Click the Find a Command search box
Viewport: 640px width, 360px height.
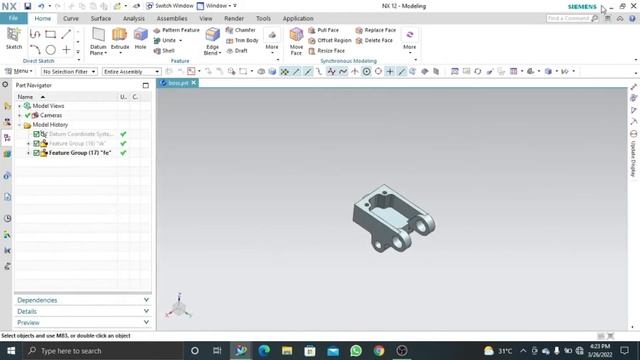point(572,18)
